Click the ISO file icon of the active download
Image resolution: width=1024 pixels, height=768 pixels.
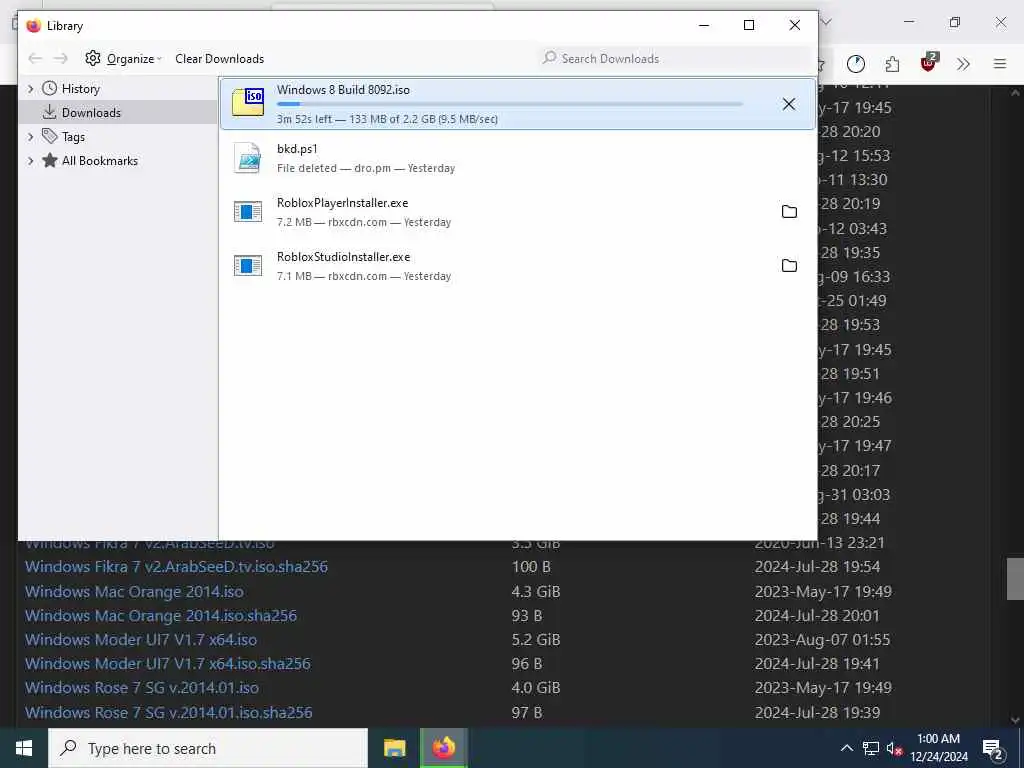click(x=248, y=103)
